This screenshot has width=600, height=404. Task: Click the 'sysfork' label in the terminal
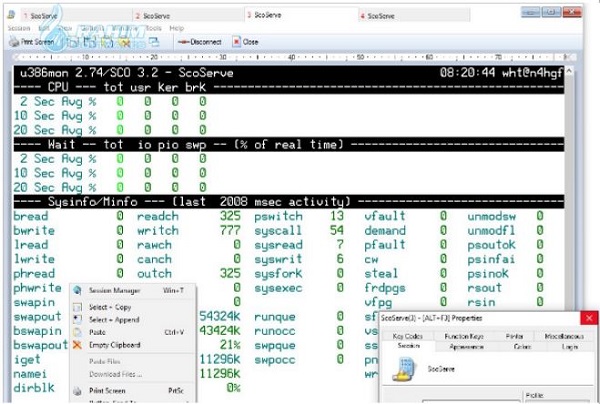coord(278,274)
